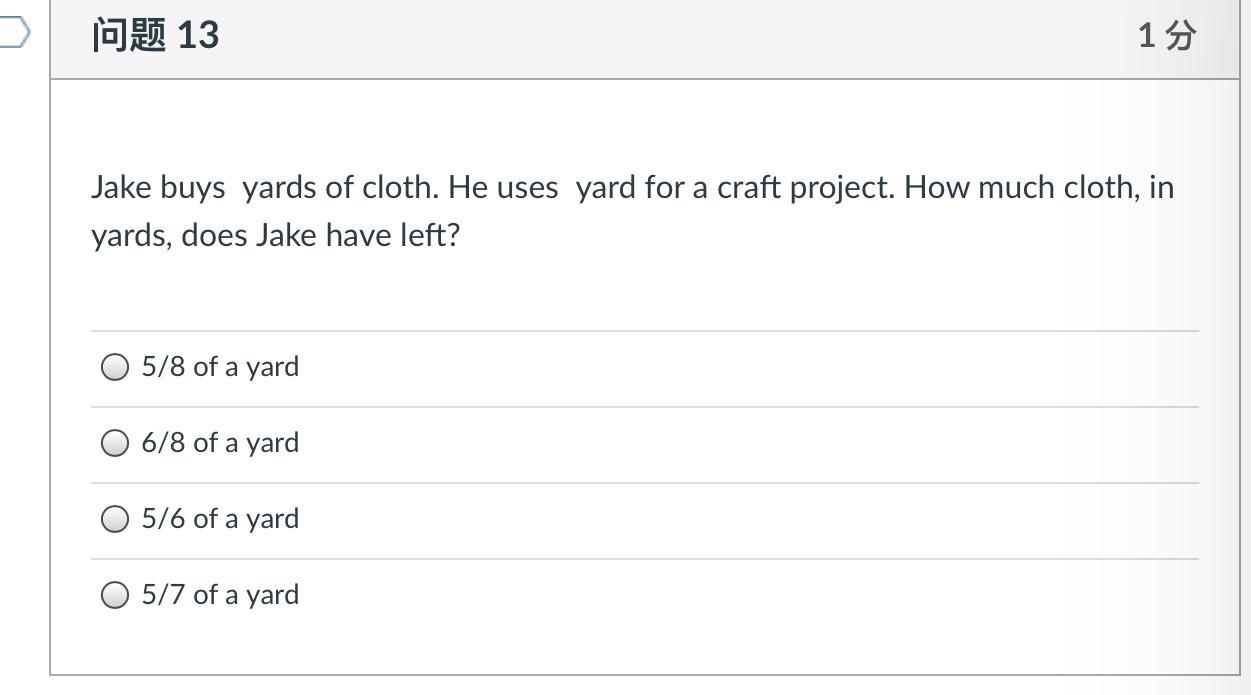
Task: Flag question 13 using the flag icon
Action: pos(14,33)
